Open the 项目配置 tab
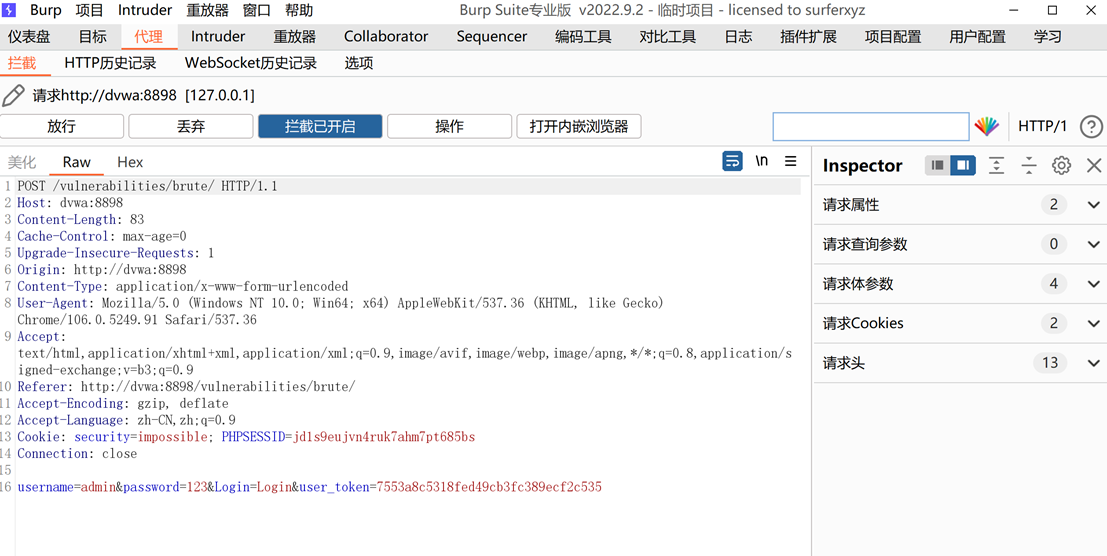This screenshot has width=1107, height=556. tap(893, 37)
